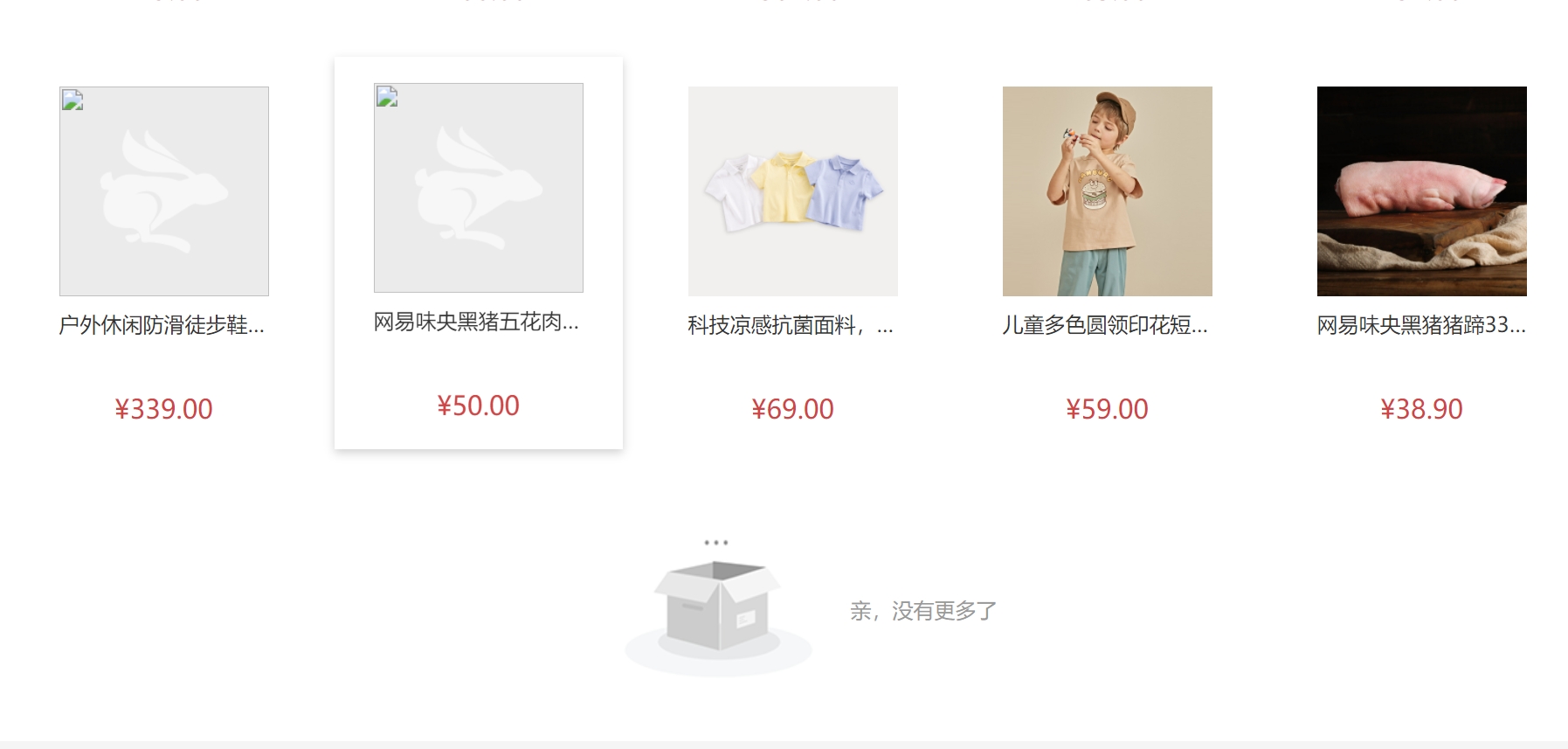Open the pig trotter product photo
The width and height of the screenshot is (1568, 749).
pos(1422,191)
